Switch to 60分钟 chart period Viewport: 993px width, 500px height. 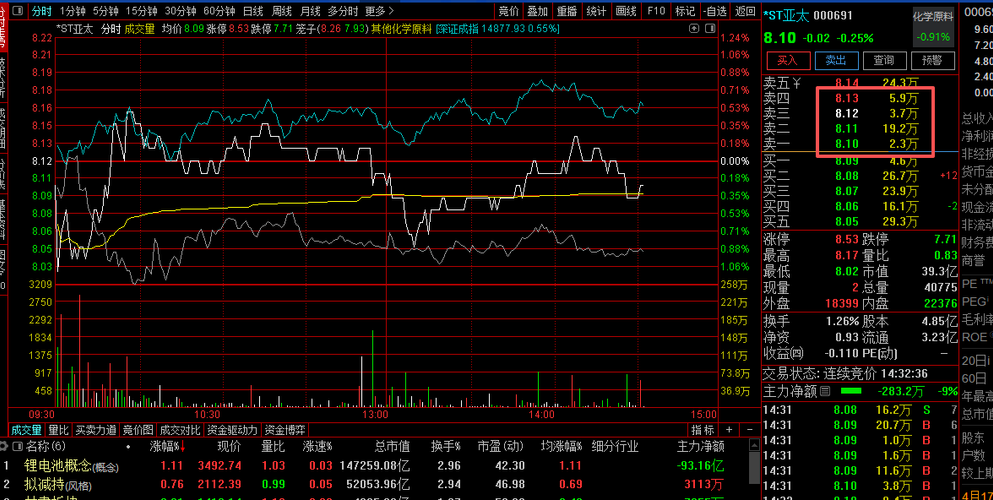pos(219,11)
